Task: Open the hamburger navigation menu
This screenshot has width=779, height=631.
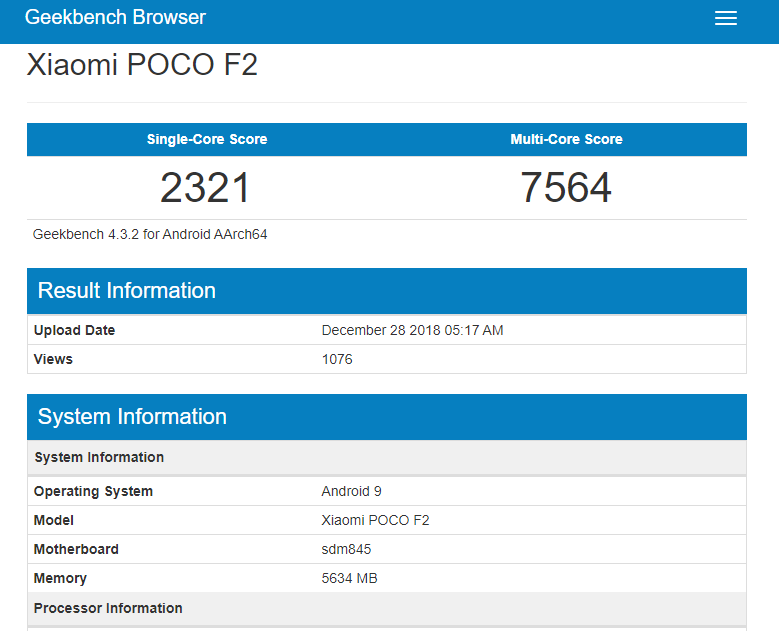Action: pos(725,18)
